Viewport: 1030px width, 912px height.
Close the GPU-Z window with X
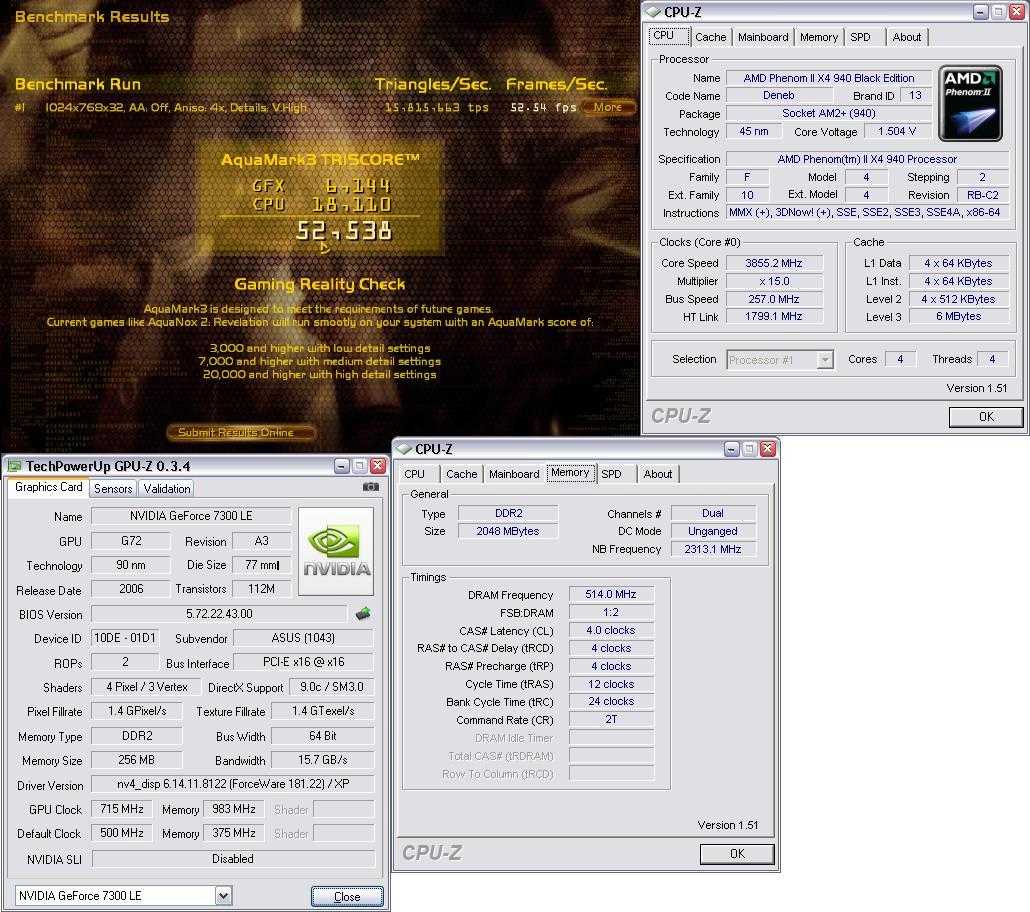[378, 466]
